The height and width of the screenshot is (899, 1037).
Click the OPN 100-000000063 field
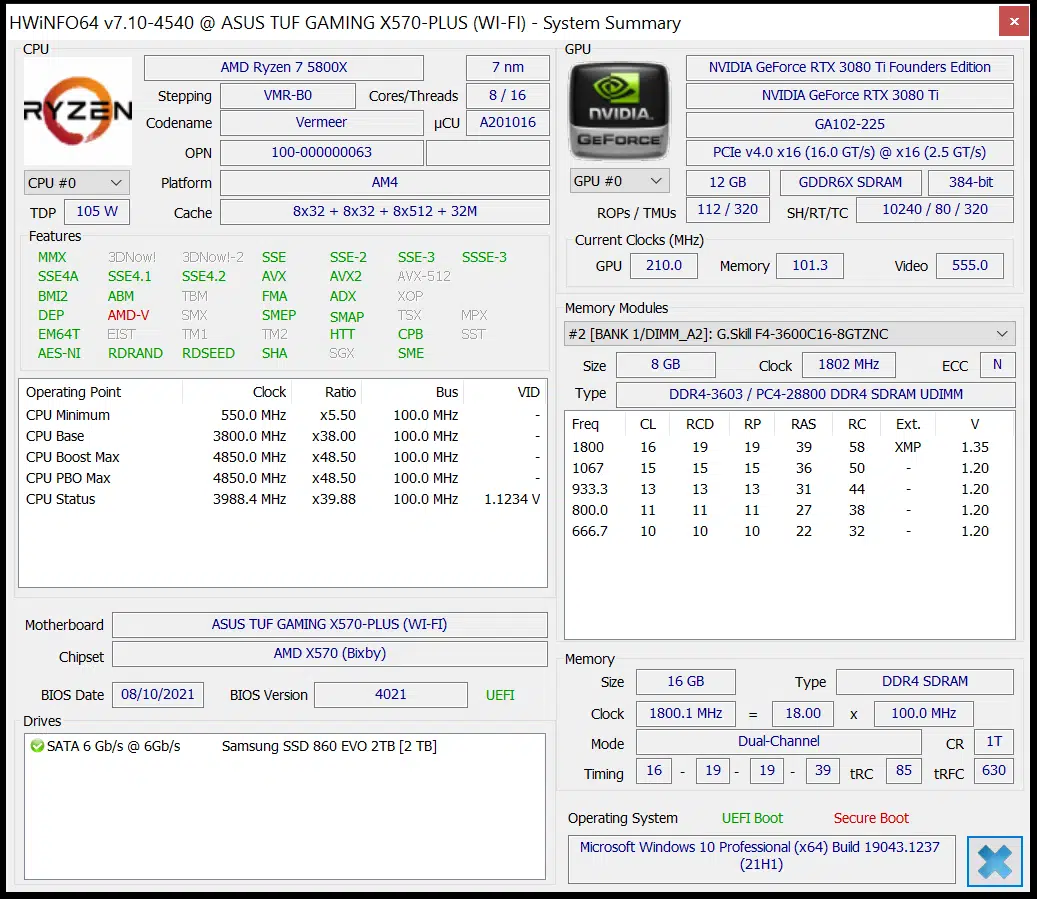click(321, 152)
